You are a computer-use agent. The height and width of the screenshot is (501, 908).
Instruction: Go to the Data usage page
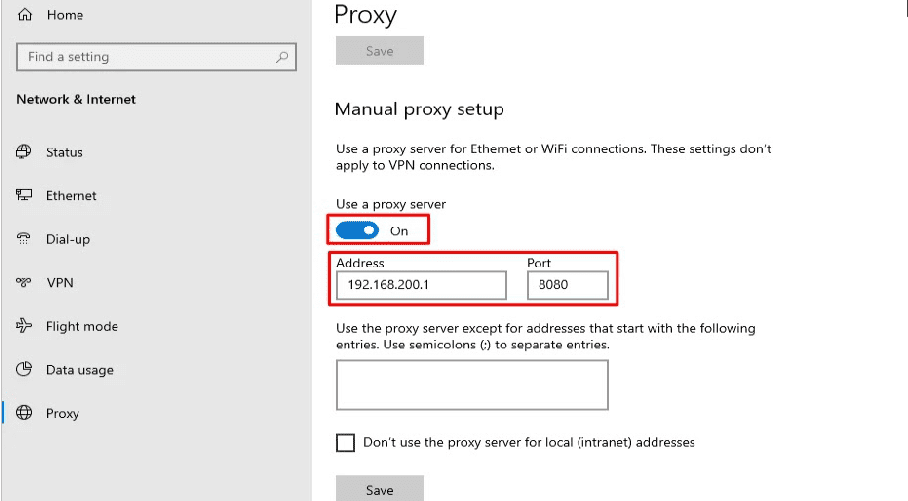[x=79, y=370]
